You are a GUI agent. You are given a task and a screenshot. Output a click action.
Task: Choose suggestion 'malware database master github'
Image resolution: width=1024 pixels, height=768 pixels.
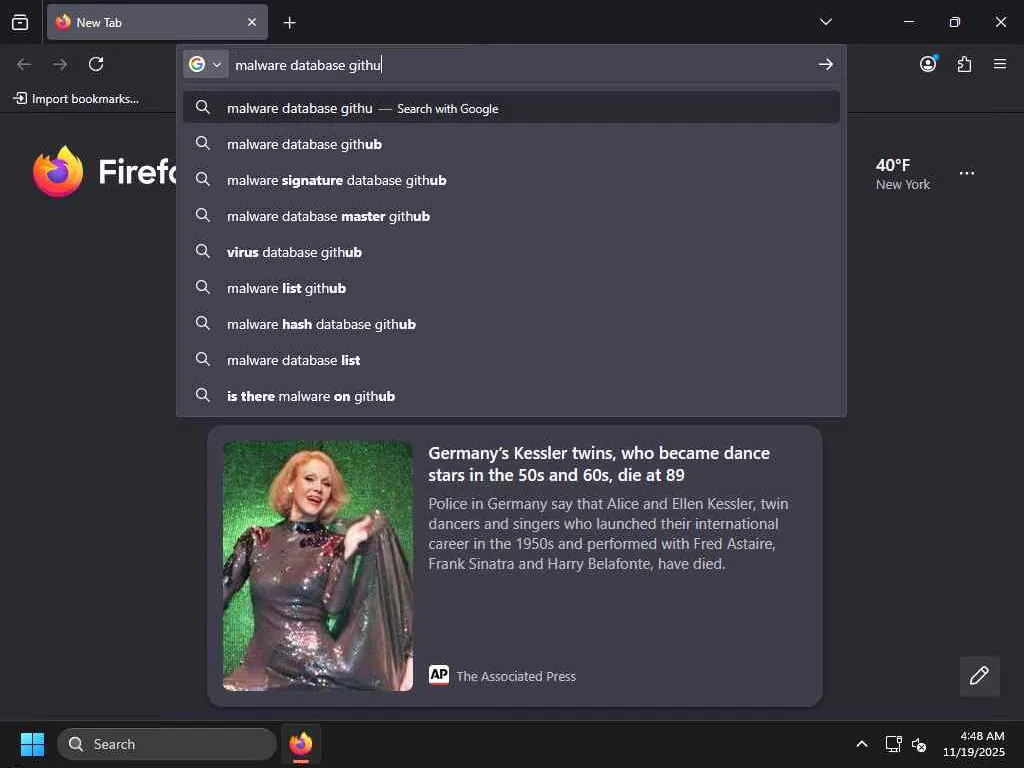coord(511,216)
